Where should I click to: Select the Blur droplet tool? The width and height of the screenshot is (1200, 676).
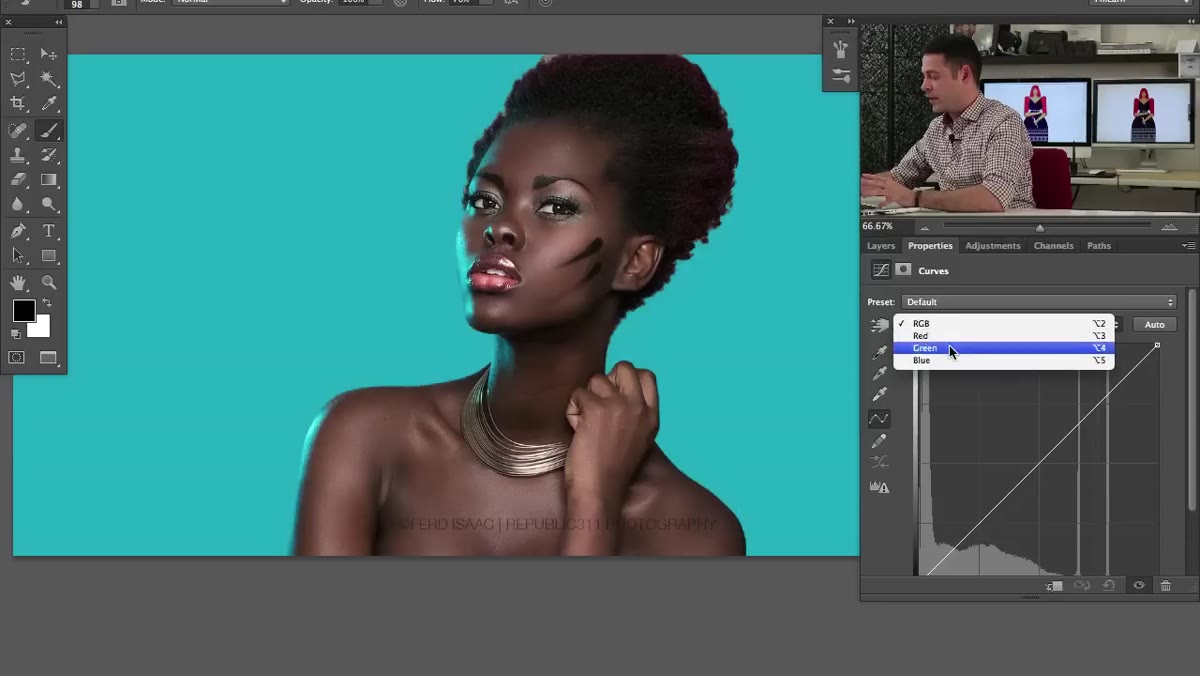coord(18,205)
